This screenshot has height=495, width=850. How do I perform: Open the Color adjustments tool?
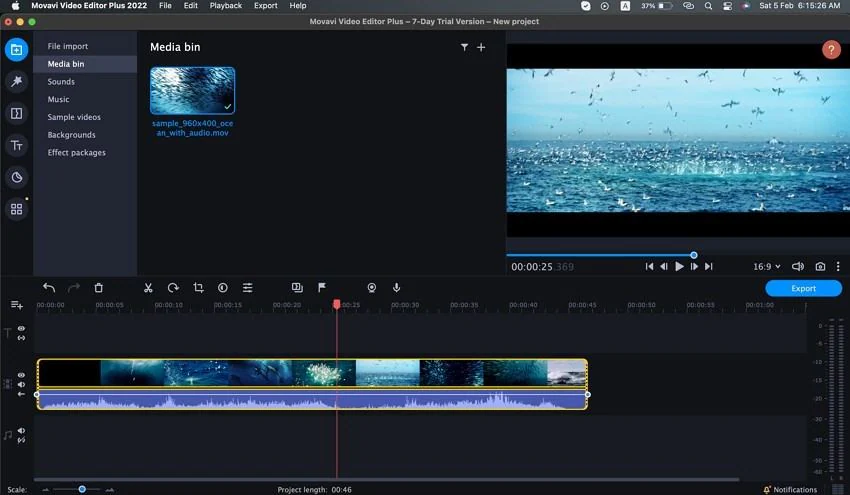(223, 288)
